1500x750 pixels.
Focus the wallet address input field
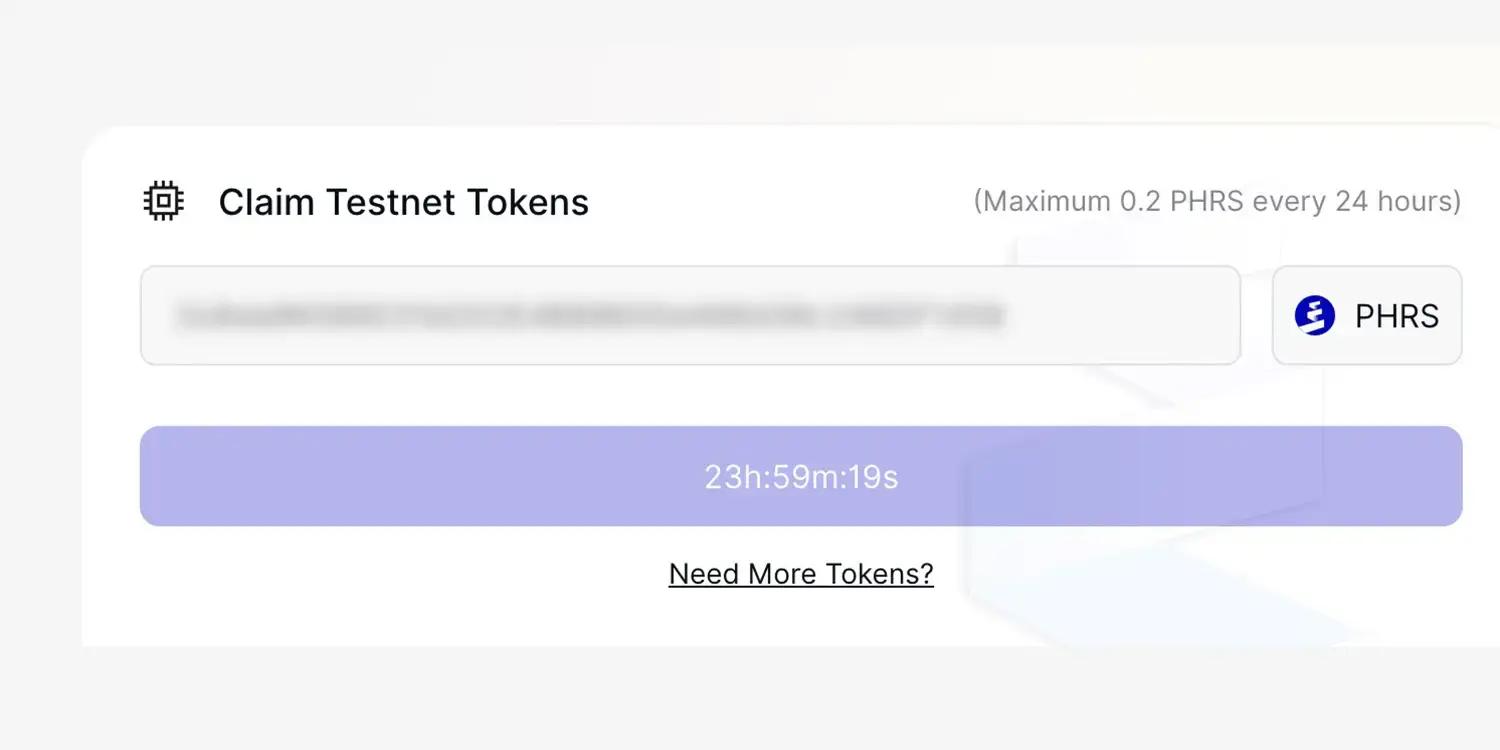[690, 316]
